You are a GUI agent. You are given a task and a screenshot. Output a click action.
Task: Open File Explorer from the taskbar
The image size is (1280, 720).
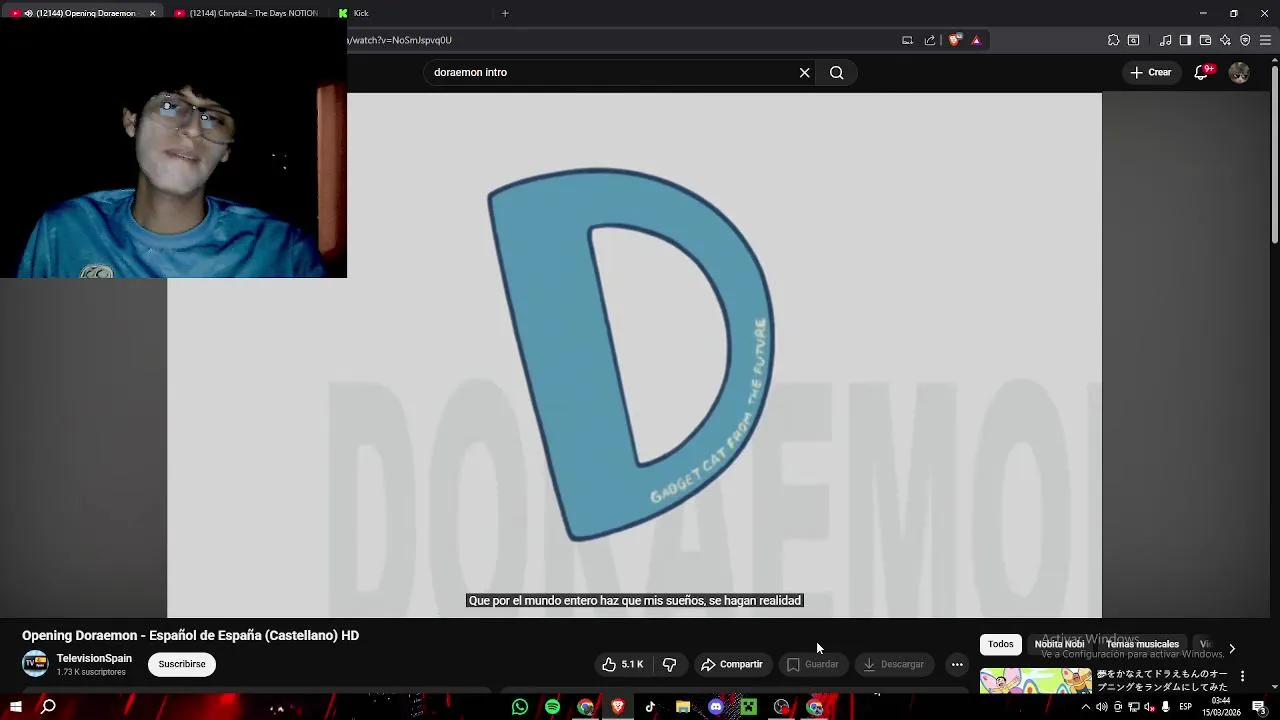(x=683, y=707)
